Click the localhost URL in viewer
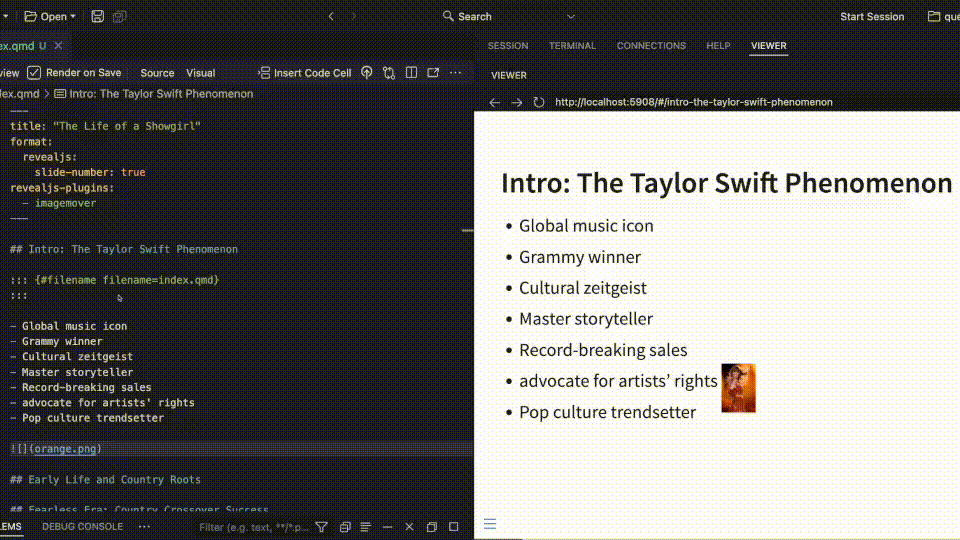 coord(694,102)
